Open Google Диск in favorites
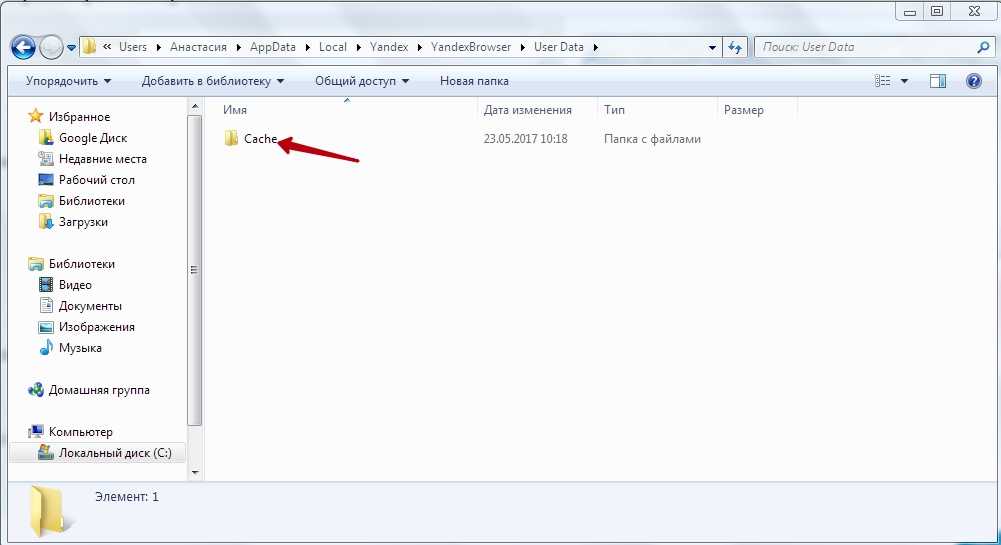Viewport: 1001px width, 545px height. click(x=92, y=138)
